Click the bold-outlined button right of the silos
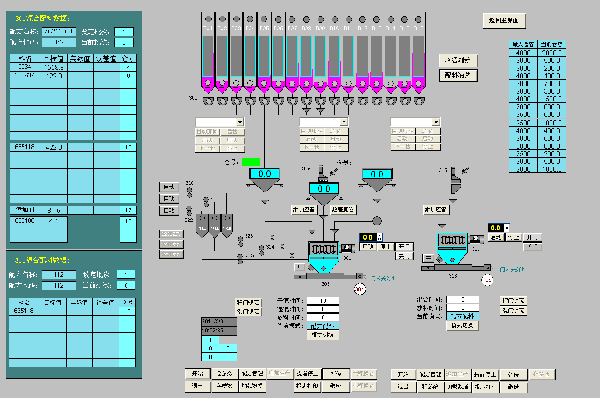 click(x=458, y=75)
